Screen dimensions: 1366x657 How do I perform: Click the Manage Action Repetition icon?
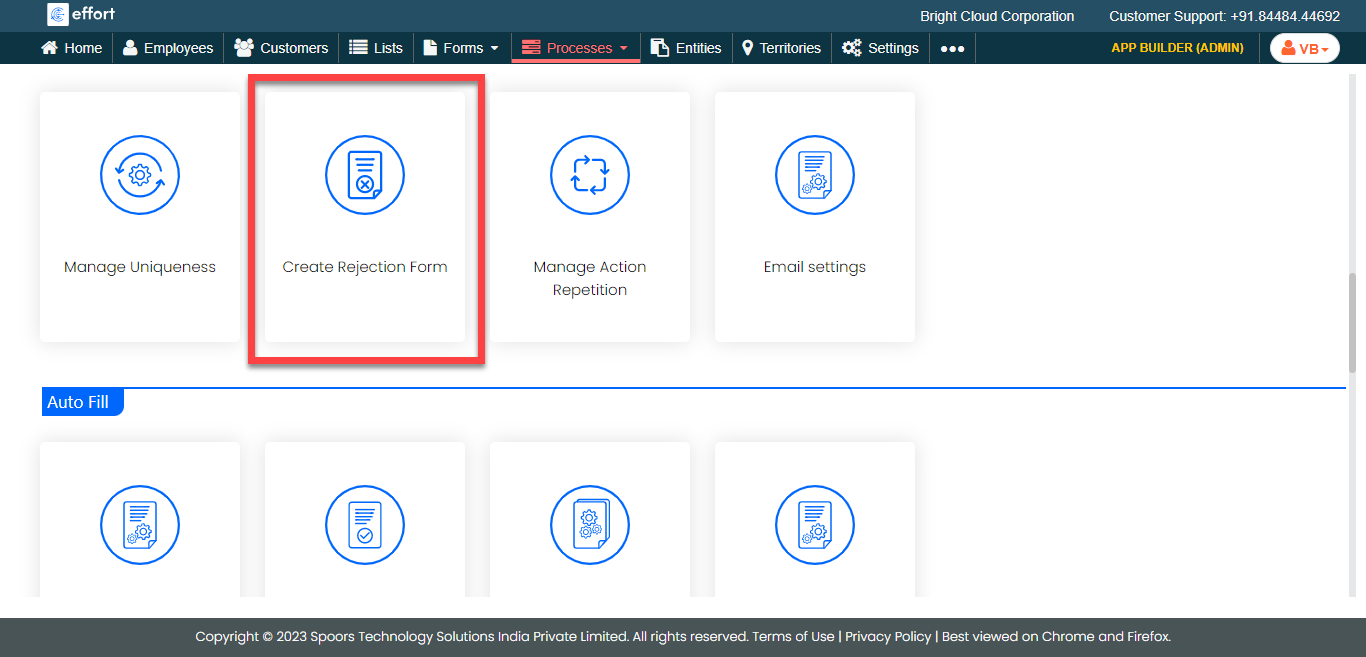click(590, 176)
